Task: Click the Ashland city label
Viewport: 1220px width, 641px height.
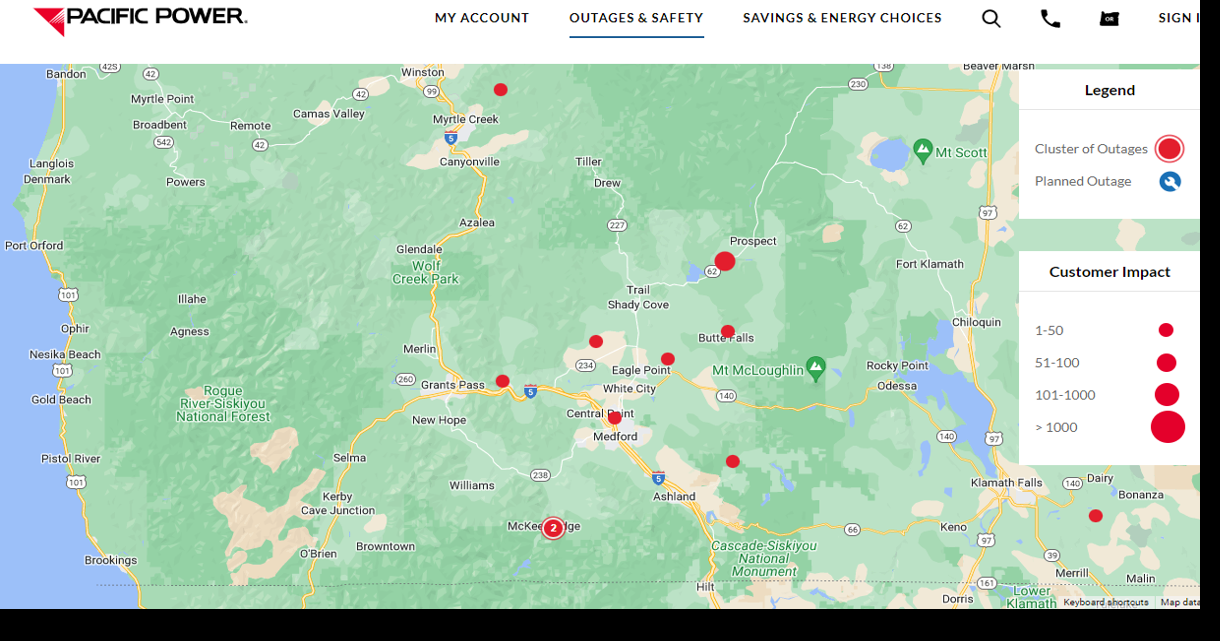Action: (x=674, y=496)
